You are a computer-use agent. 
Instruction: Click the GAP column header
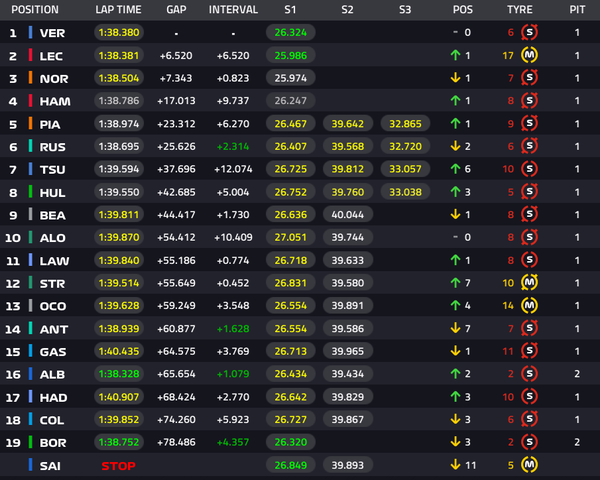176,10
